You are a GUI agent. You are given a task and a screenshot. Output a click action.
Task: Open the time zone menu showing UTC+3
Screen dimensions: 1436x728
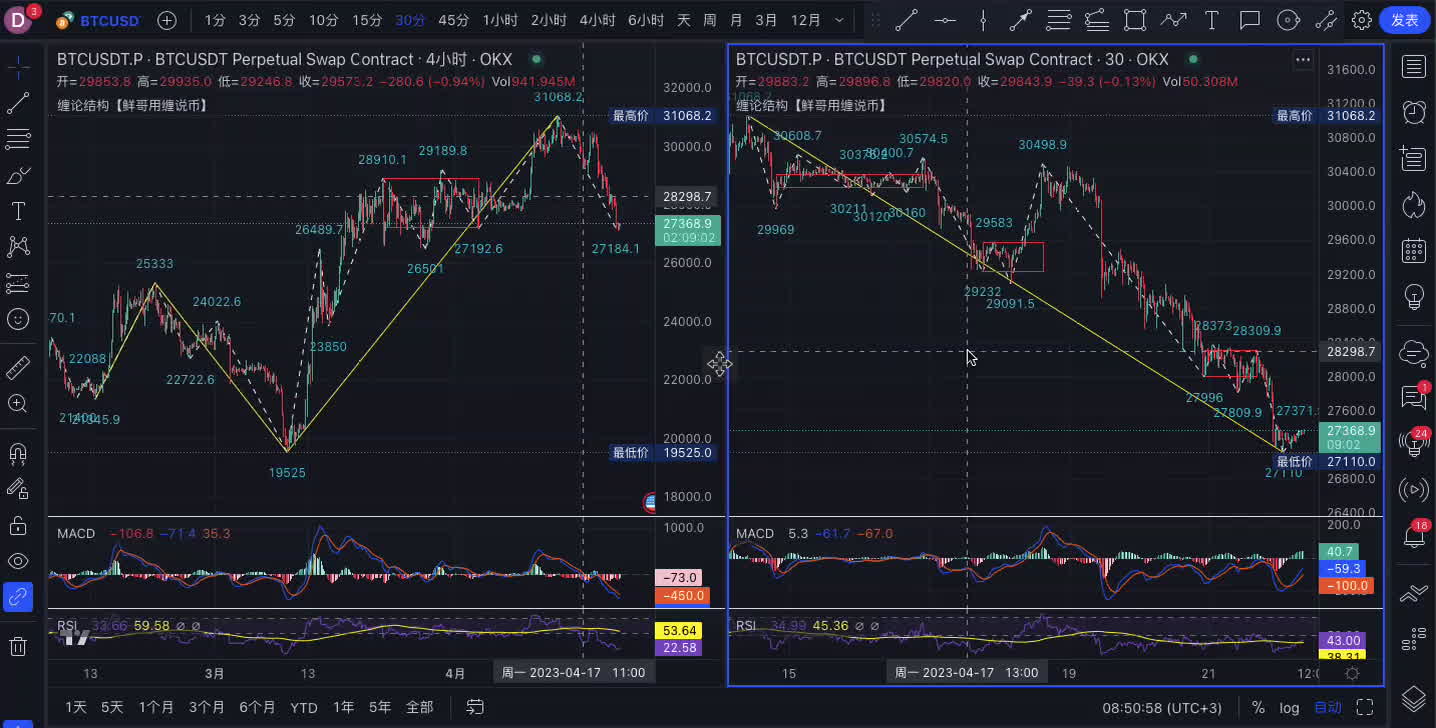(1162, 708)
